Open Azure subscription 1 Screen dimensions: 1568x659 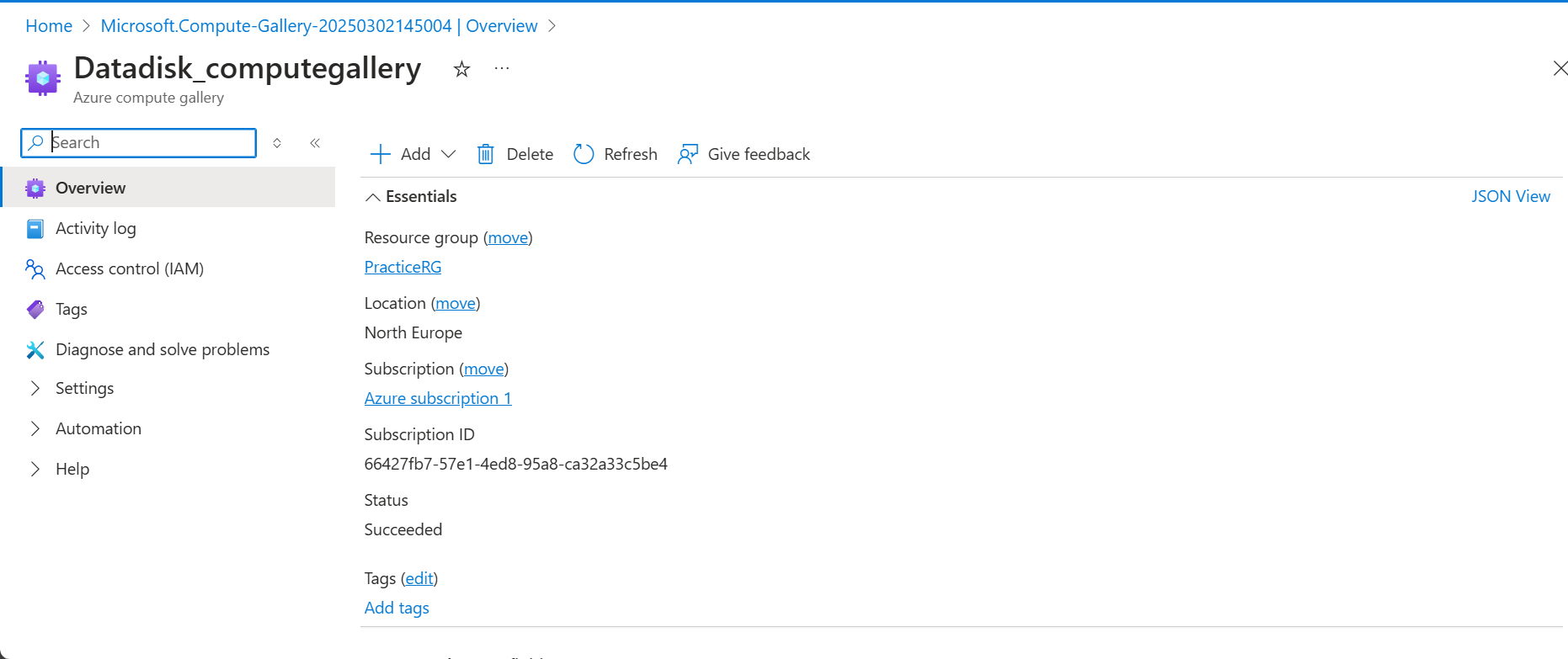point(438,398)
